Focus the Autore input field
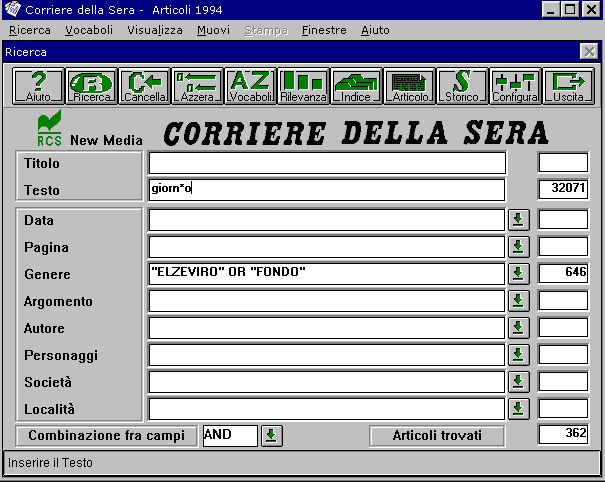Viewport: 605px width, 482px height. (x=327, y=328)
